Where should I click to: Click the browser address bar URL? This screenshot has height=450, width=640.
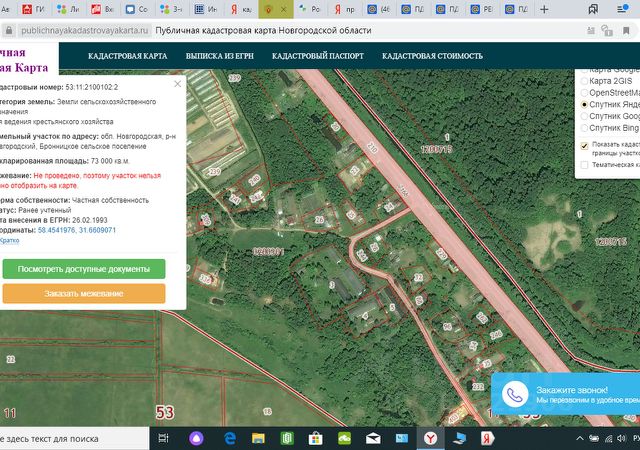coord(84,30)
